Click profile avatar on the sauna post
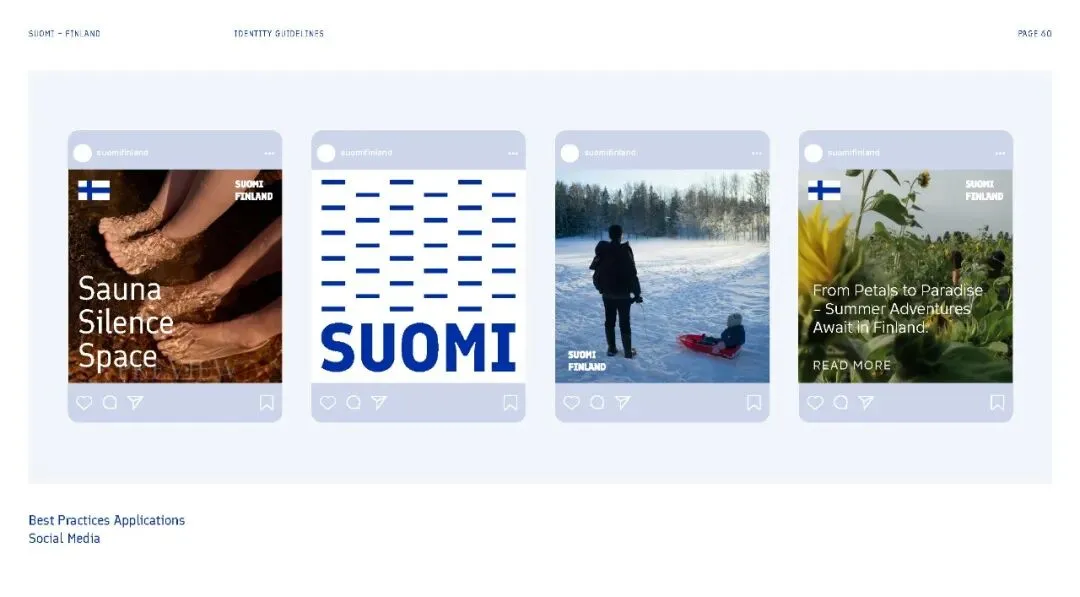The width and height of the screenshot is (1080, 597). click(x=83, y=153)
